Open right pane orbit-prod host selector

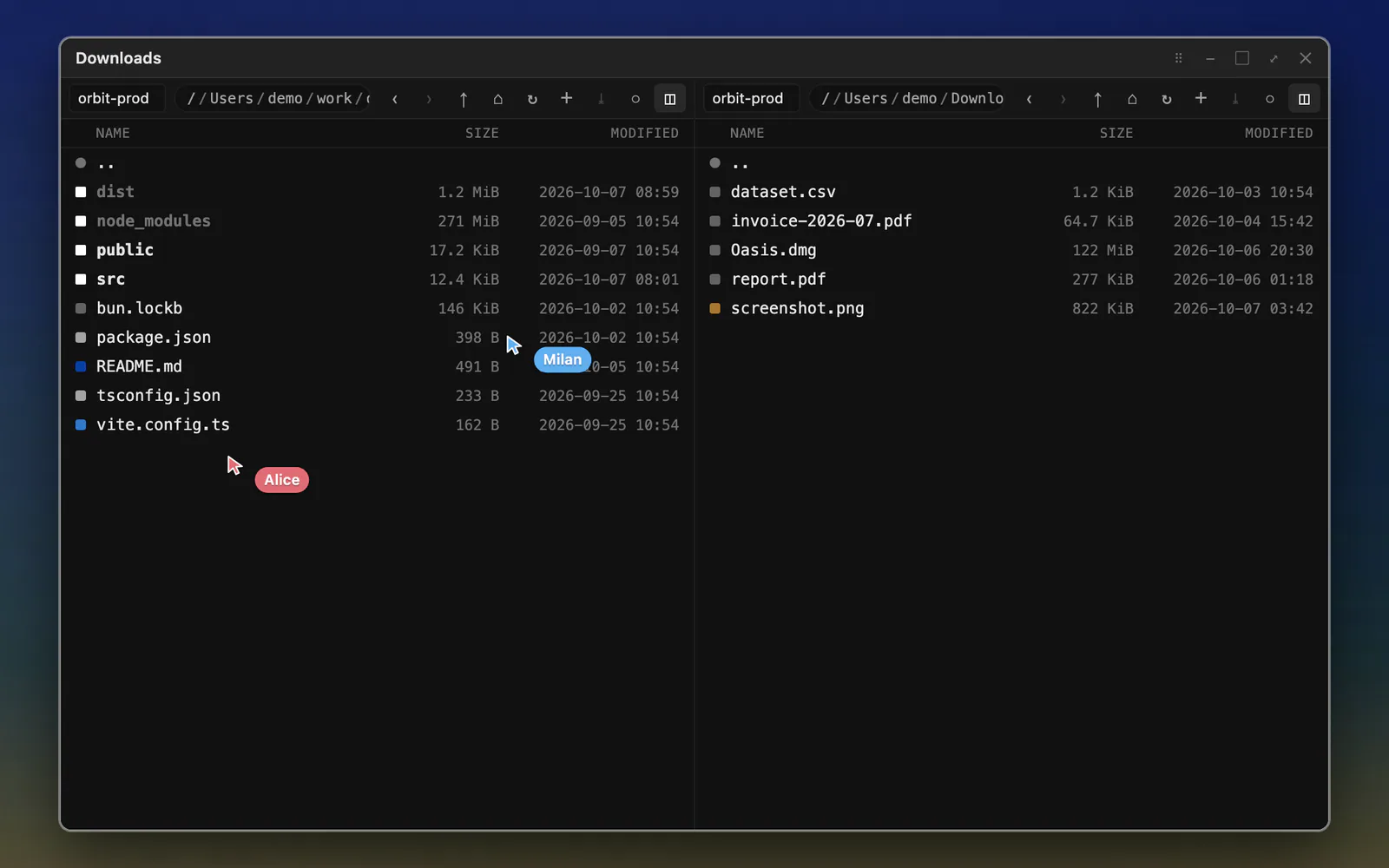[752, 99]
